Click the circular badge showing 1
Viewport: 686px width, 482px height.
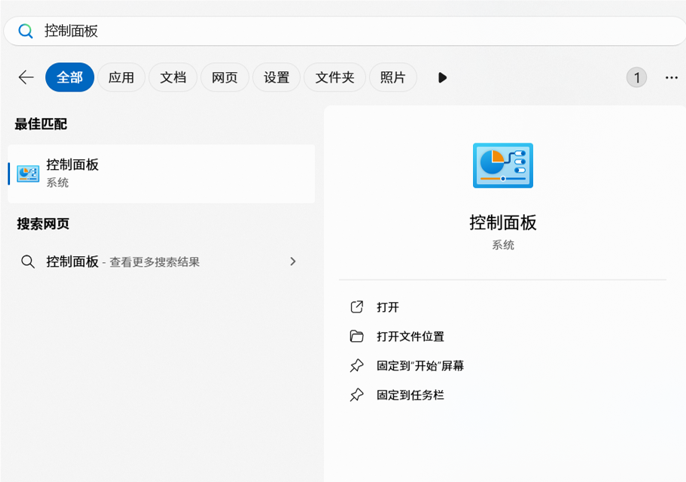tap(637, 78)
